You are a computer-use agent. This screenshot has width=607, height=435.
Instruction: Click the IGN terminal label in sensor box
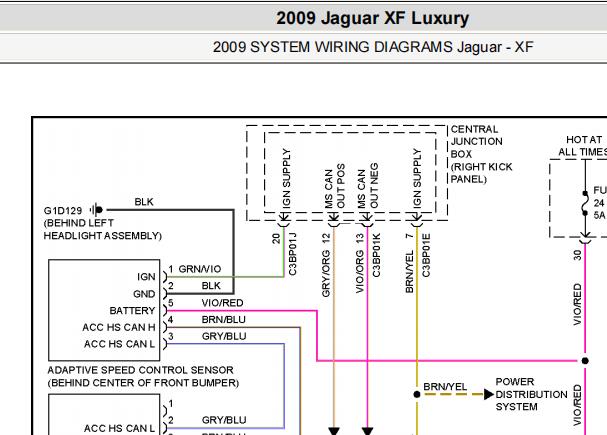[146, 277]
